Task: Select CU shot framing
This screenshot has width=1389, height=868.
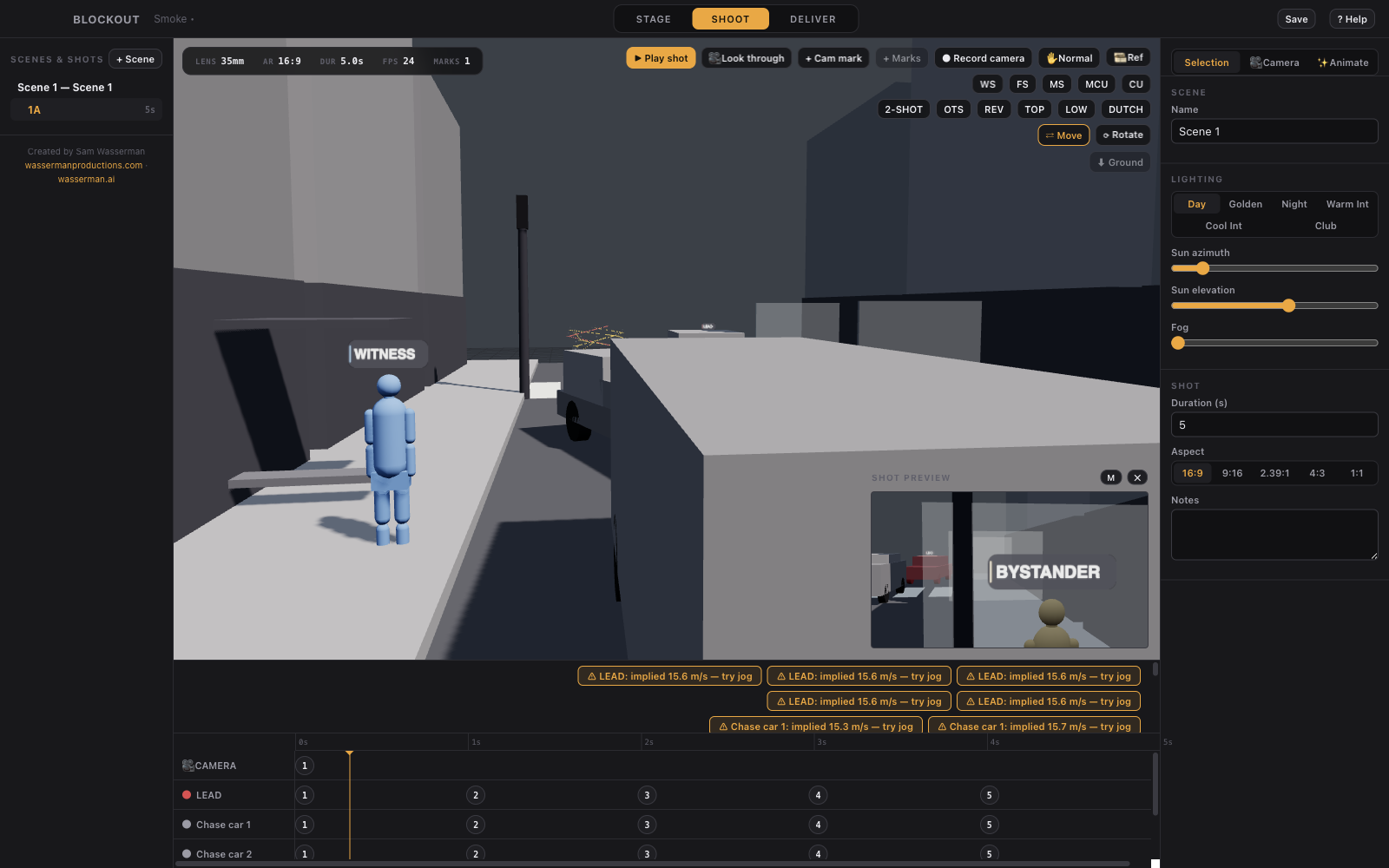Action: (1136, 84)
